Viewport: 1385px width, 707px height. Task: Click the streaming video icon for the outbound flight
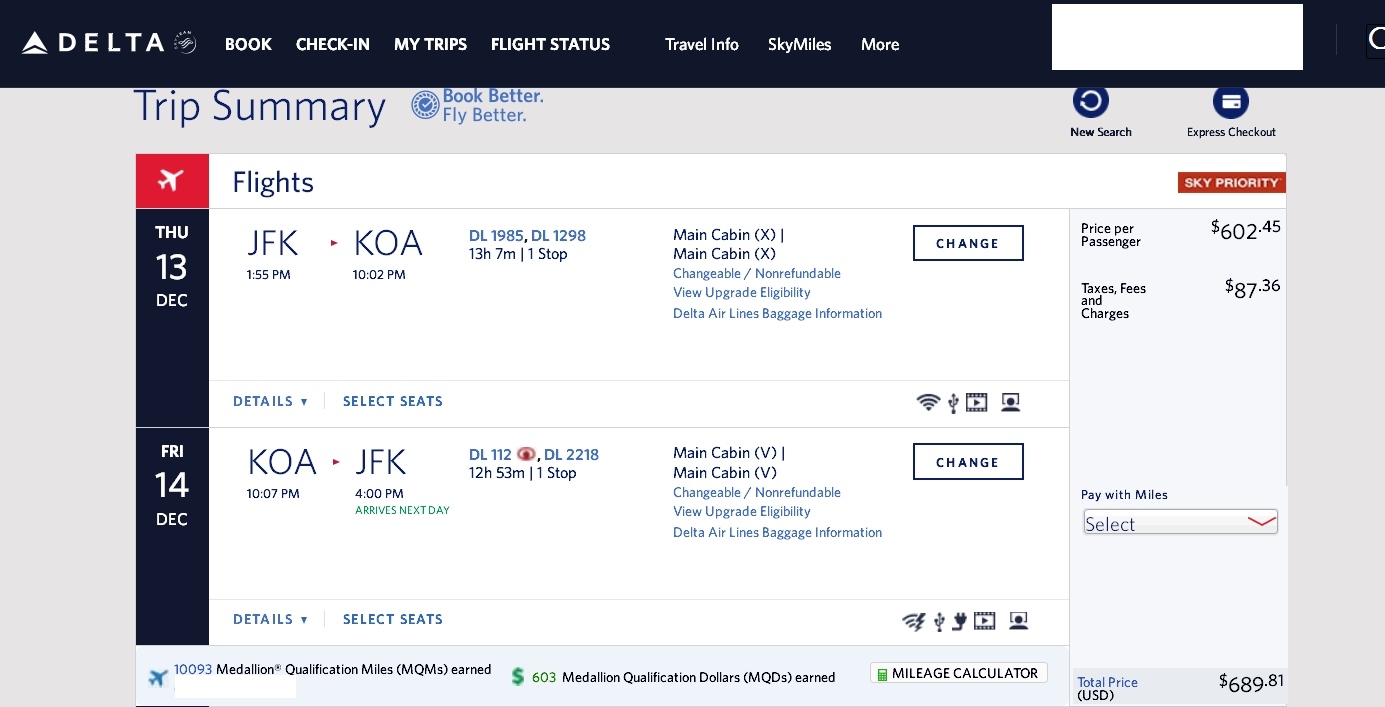[977, 402]
